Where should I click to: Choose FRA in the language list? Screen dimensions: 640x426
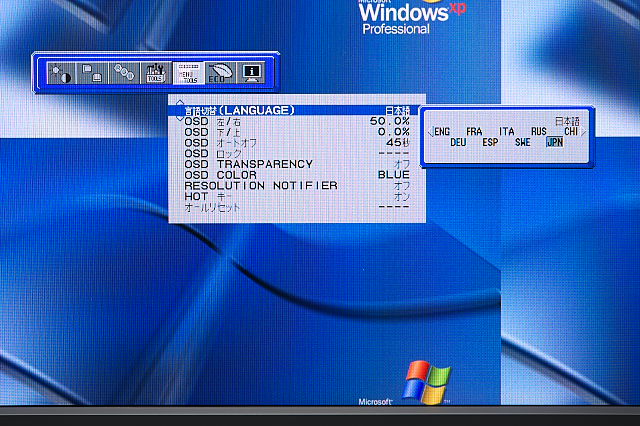tap(474, 131)
